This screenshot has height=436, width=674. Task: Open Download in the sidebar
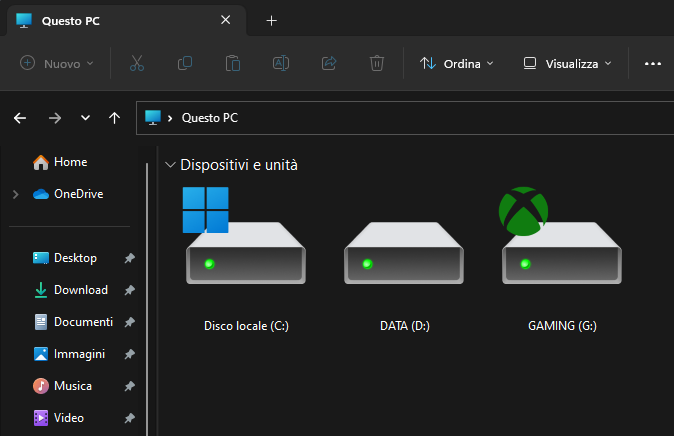coord(81,290)
